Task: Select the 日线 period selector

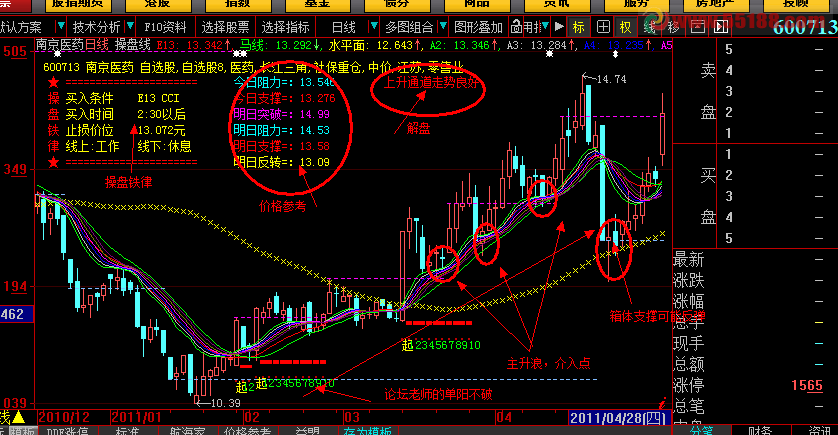Action: pyautogui.click(x=344, y=27)
